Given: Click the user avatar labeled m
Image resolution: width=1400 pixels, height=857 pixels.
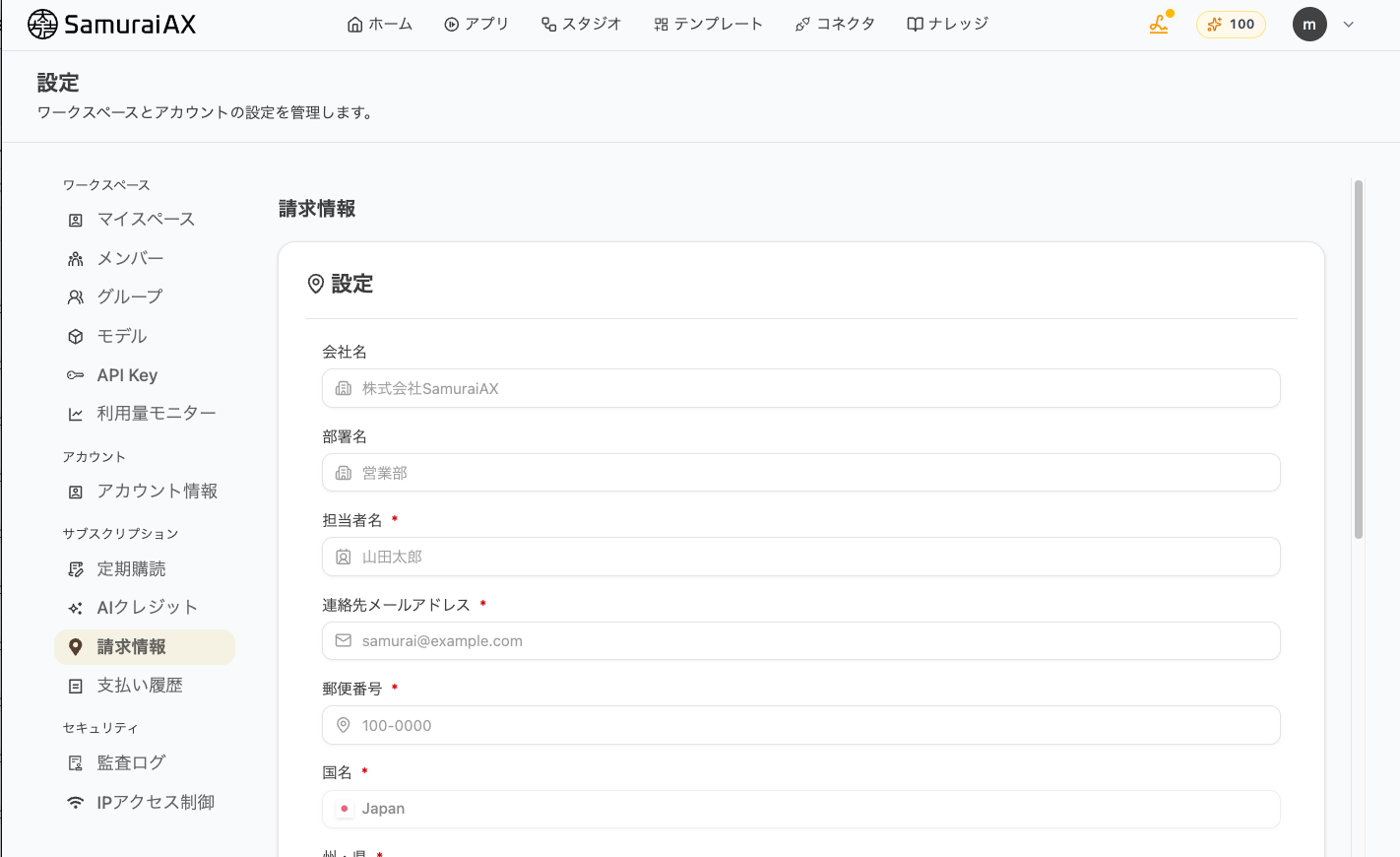Looking at the screenshot, I should pyautogui.click(x=1309, y=25).
